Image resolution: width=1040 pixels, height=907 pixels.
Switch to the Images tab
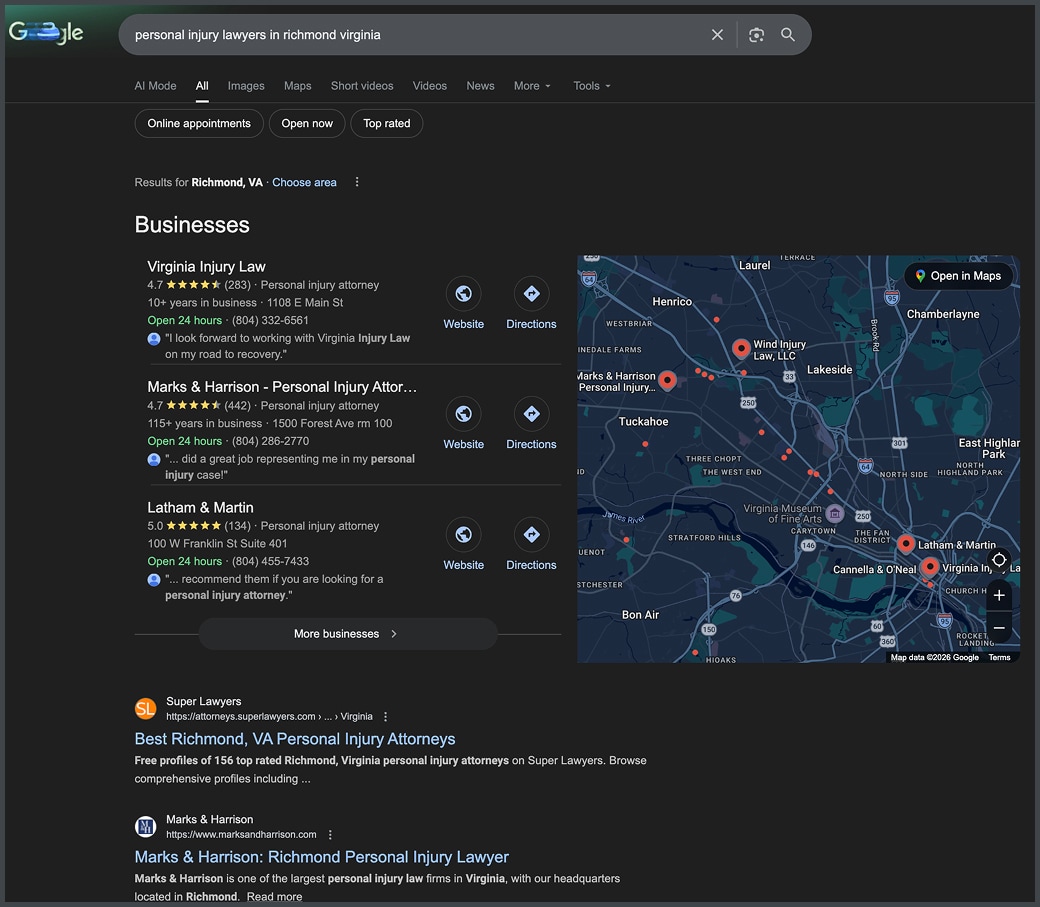[x=246, y=86]
